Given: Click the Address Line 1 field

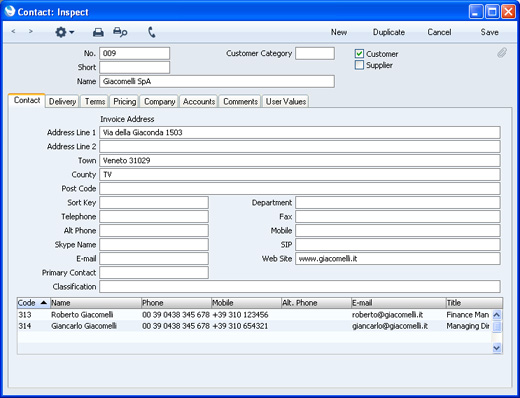Looking at the screenshot, I should (300, 132).
